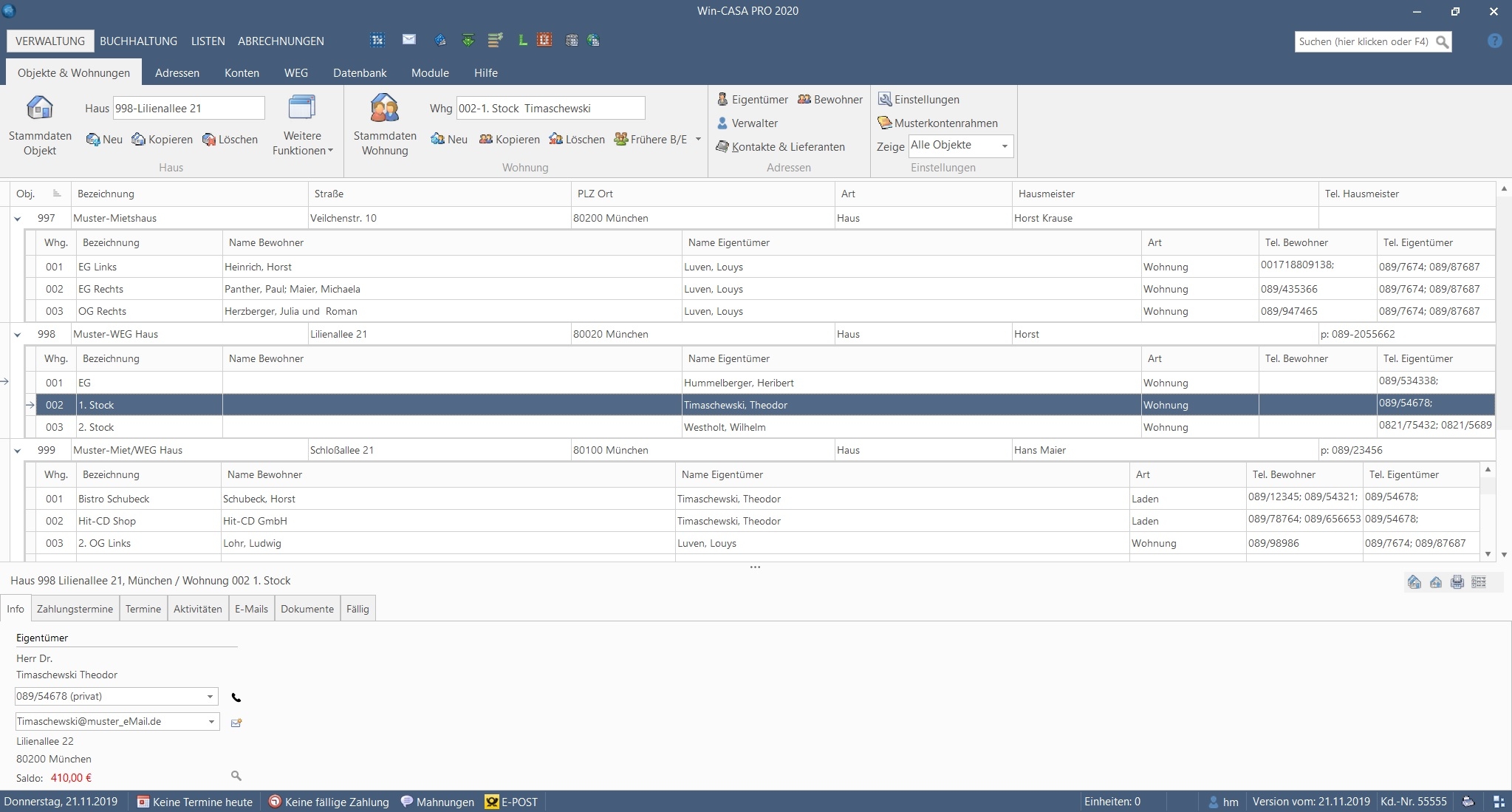1512x812 pixels.
Task: Dial owner number with phone icon
Action: pyautogui.click(x=236, y=697)
